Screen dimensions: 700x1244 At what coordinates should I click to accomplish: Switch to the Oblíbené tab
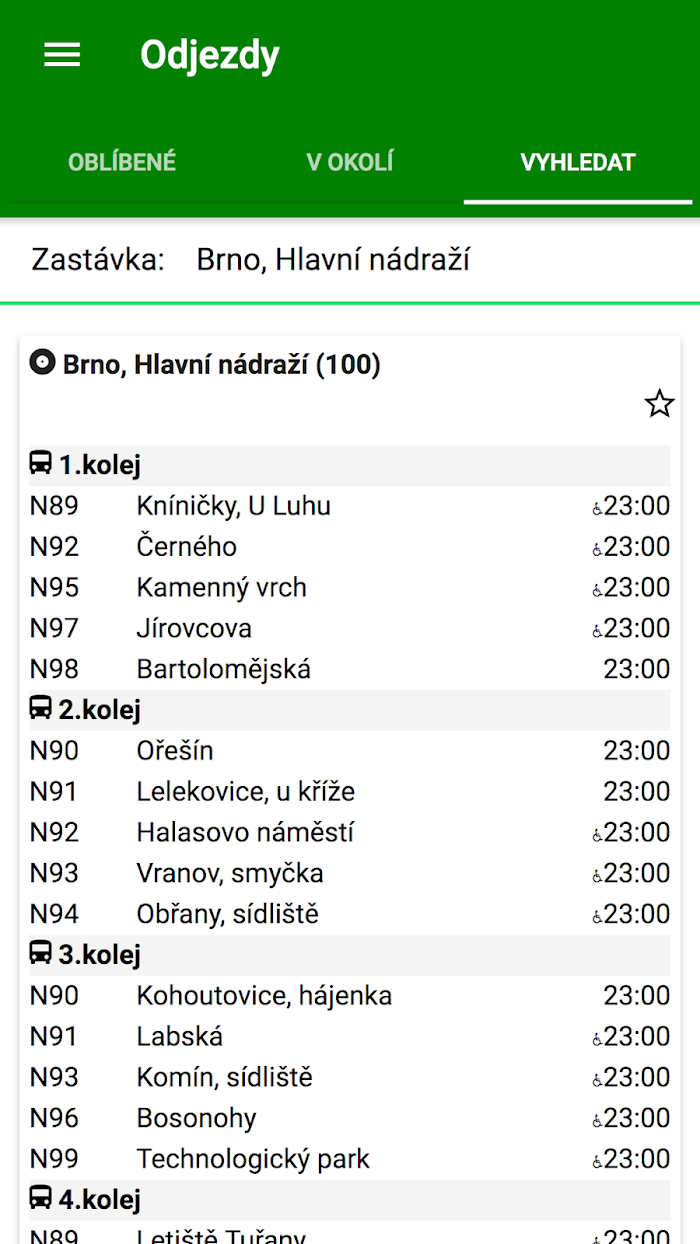pos(122,162)
